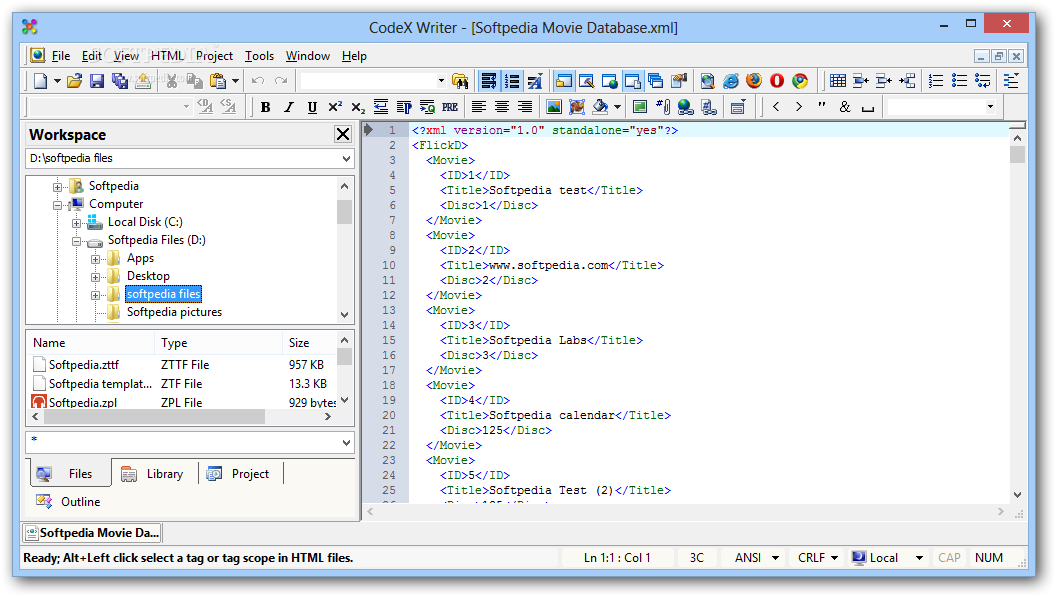
Task: Paste from clipboard icon
Action: point(218,82)
